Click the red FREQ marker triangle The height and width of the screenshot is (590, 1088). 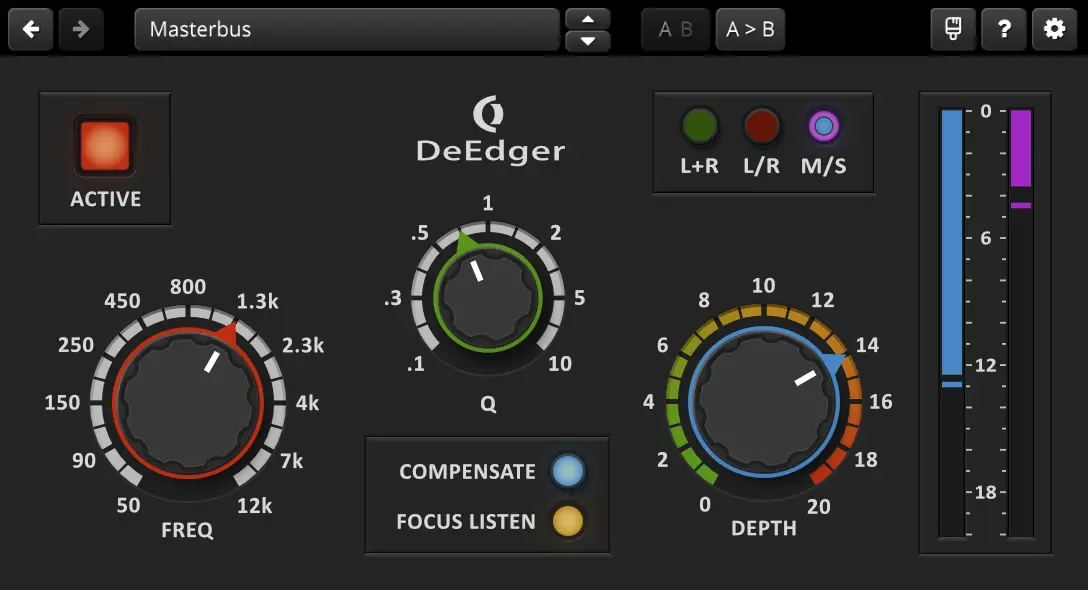point(228,334)
